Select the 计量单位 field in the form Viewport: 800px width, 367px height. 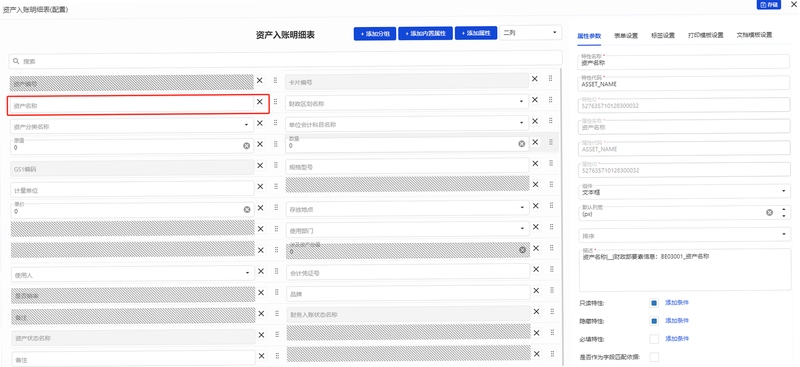(133, 189)
